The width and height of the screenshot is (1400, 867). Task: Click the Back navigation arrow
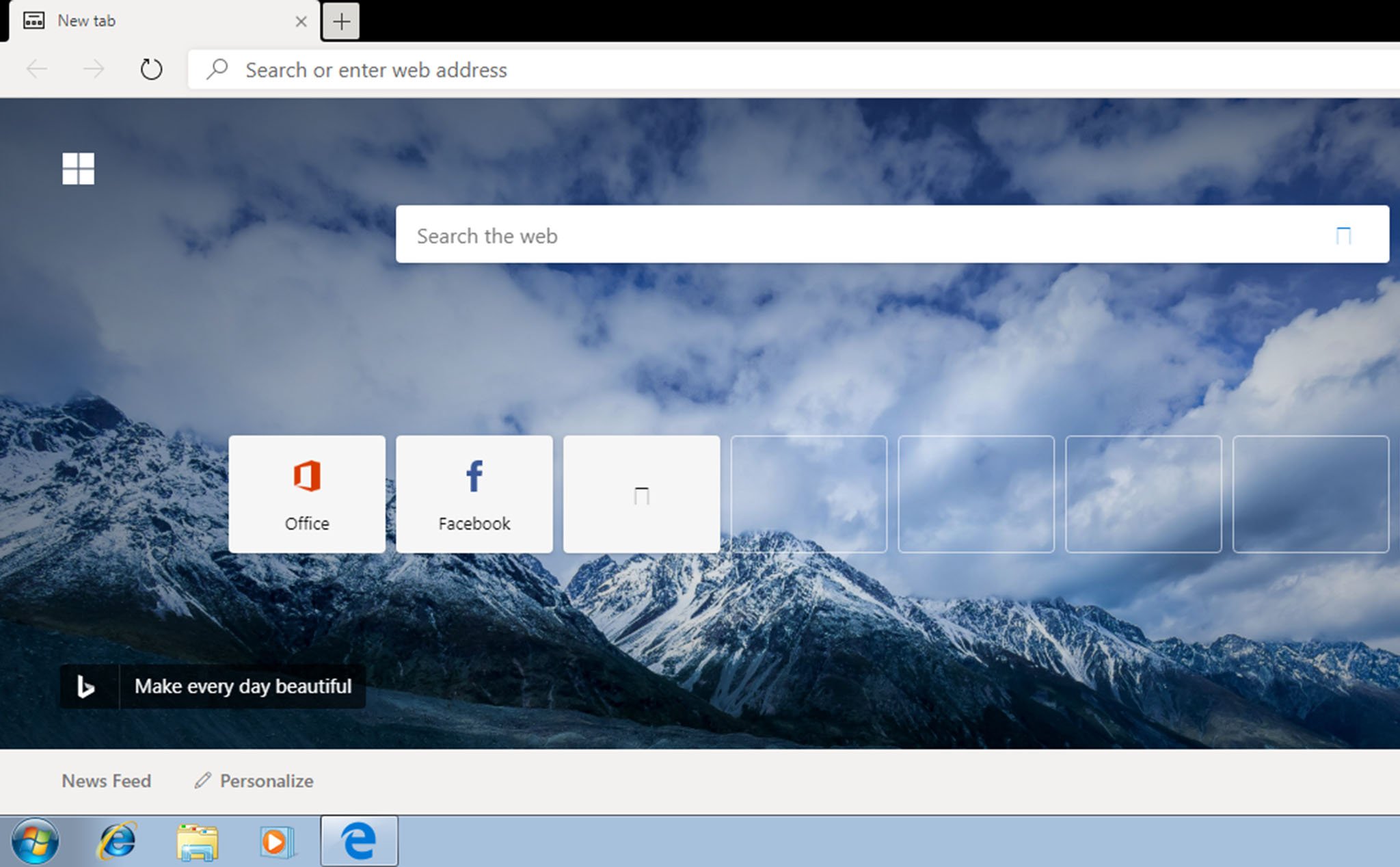37,69
